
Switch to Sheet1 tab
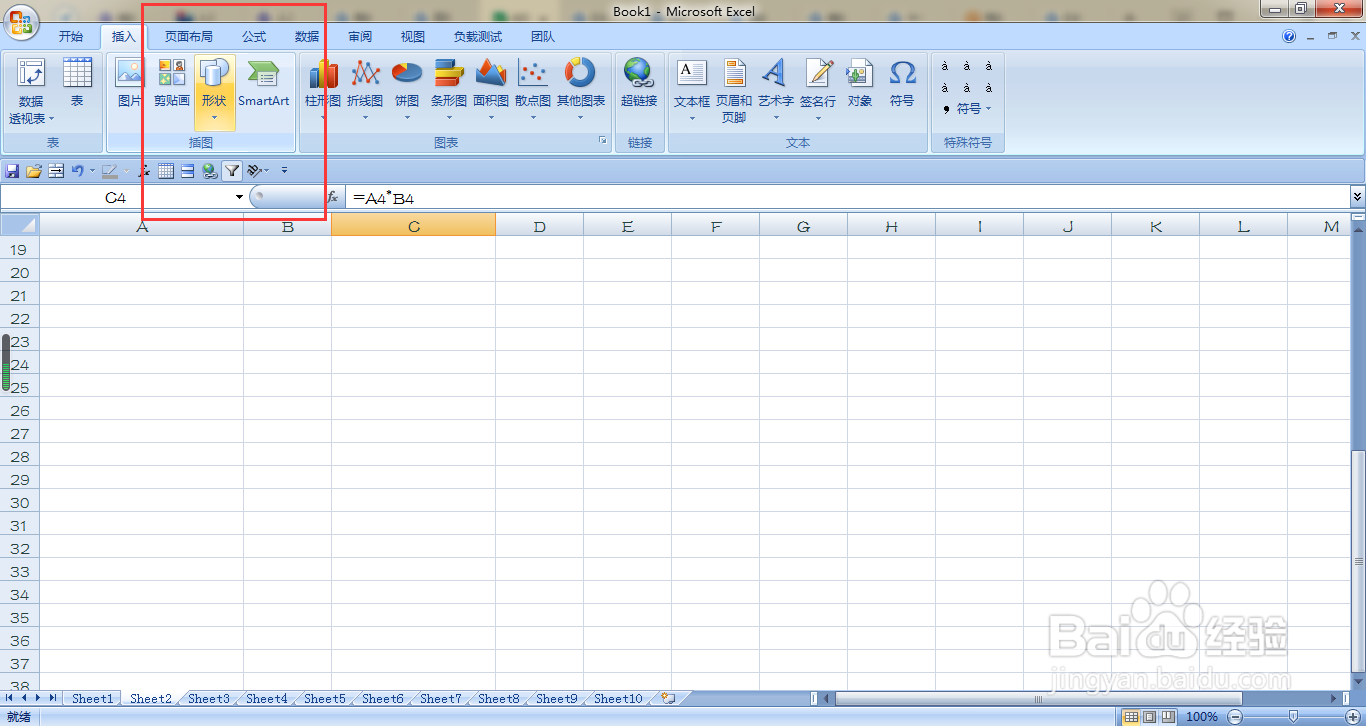[92, 699]
